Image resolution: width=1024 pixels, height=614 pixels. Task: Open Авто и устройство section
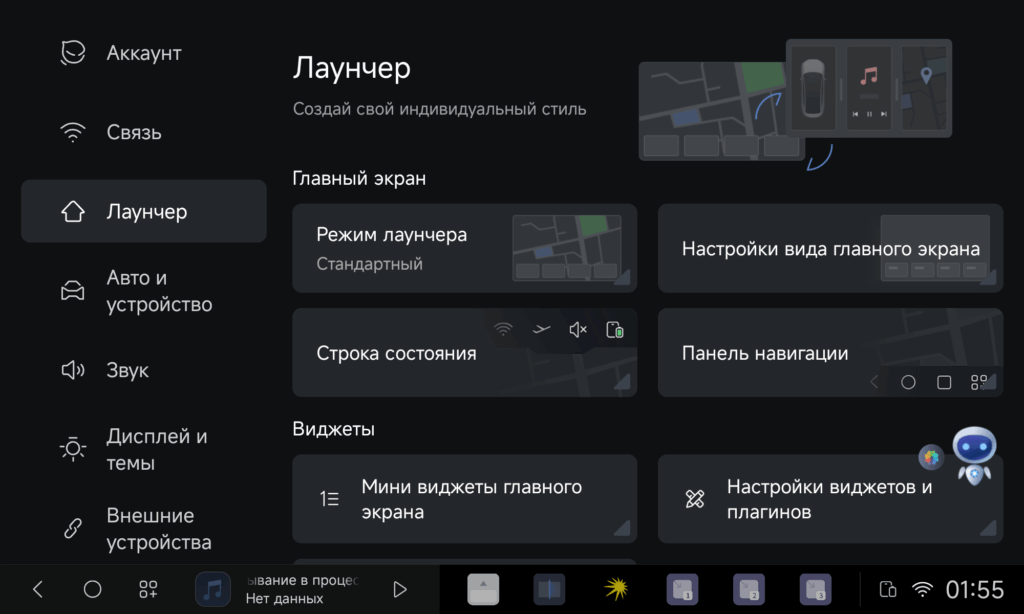pyautogui.click(x=144, y=291)
